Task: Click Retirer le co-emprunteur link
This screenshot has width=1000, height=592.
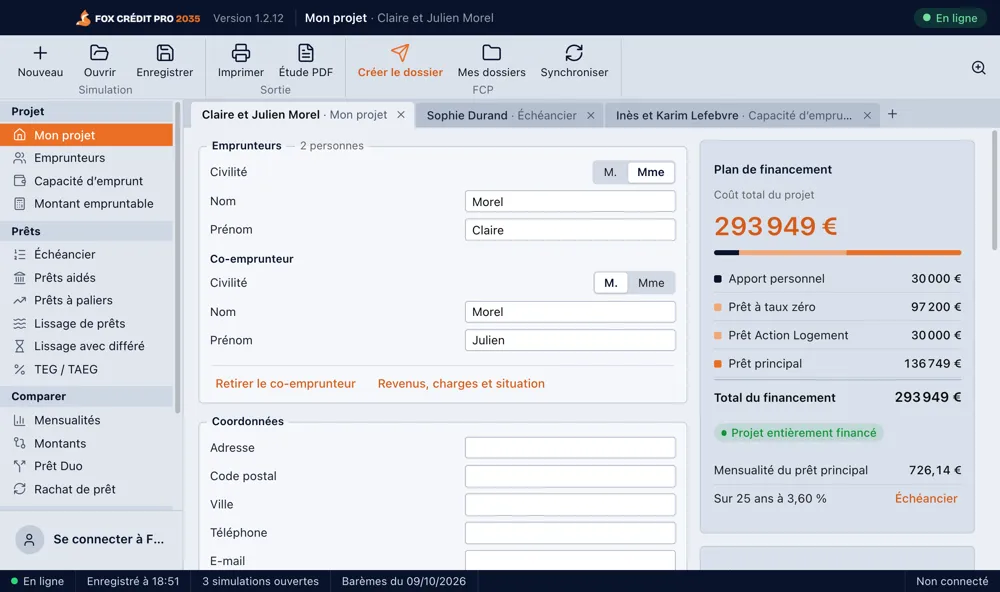Action: click(x=285, y=383)
